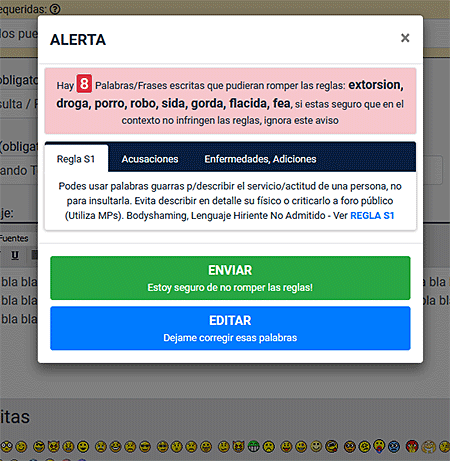
Task: Follow the REGLA S1 link
Action: [372, 216]
